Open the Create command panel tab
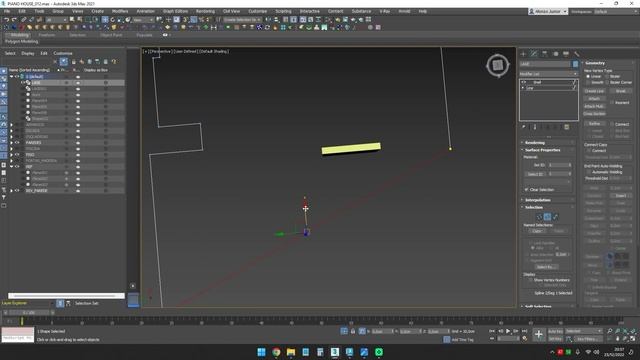The width and height of the screenshot is (640, 360). point(523,54)
